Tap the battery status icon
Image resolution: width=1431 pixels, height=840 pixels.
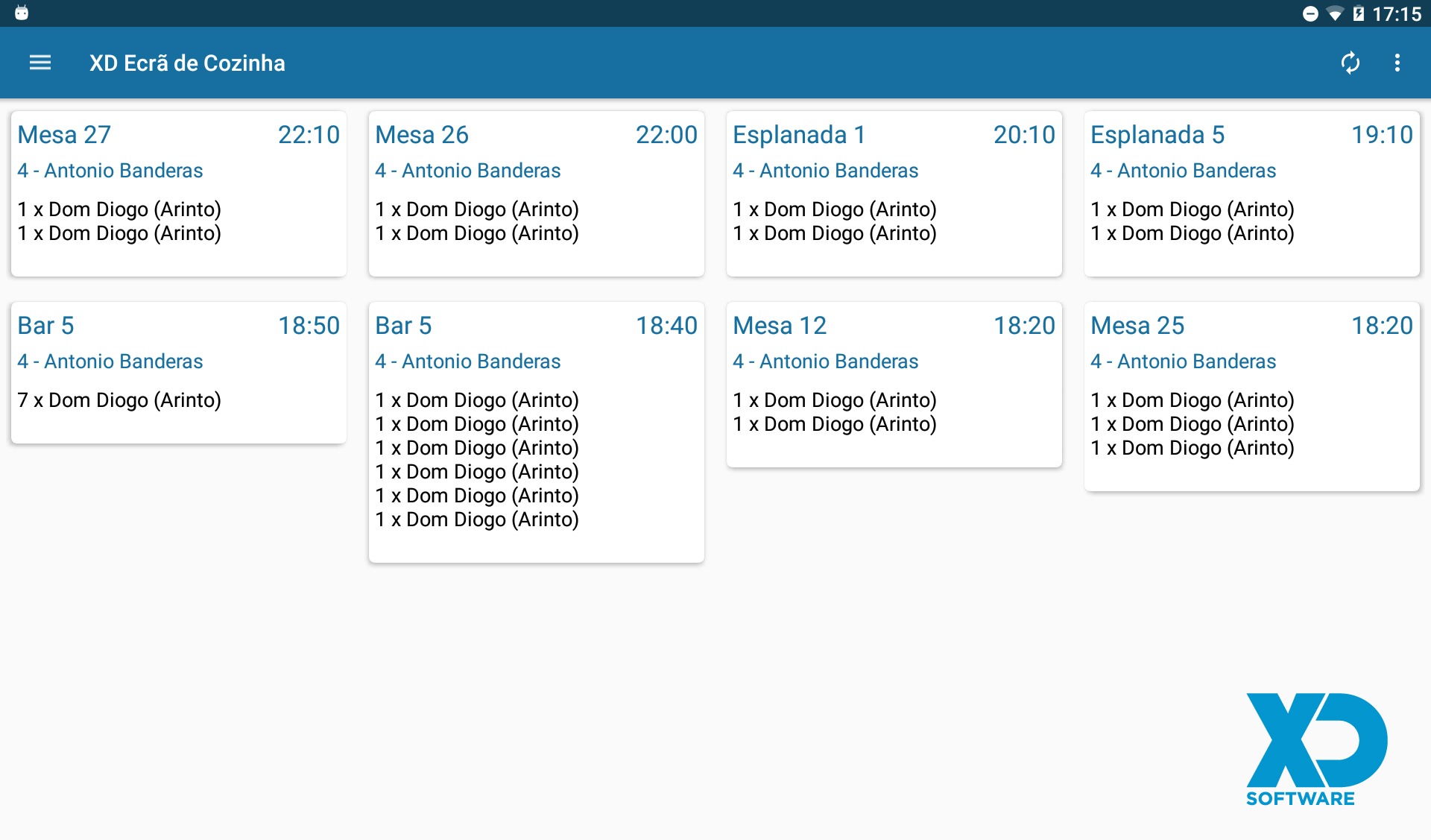(1359, 14)
